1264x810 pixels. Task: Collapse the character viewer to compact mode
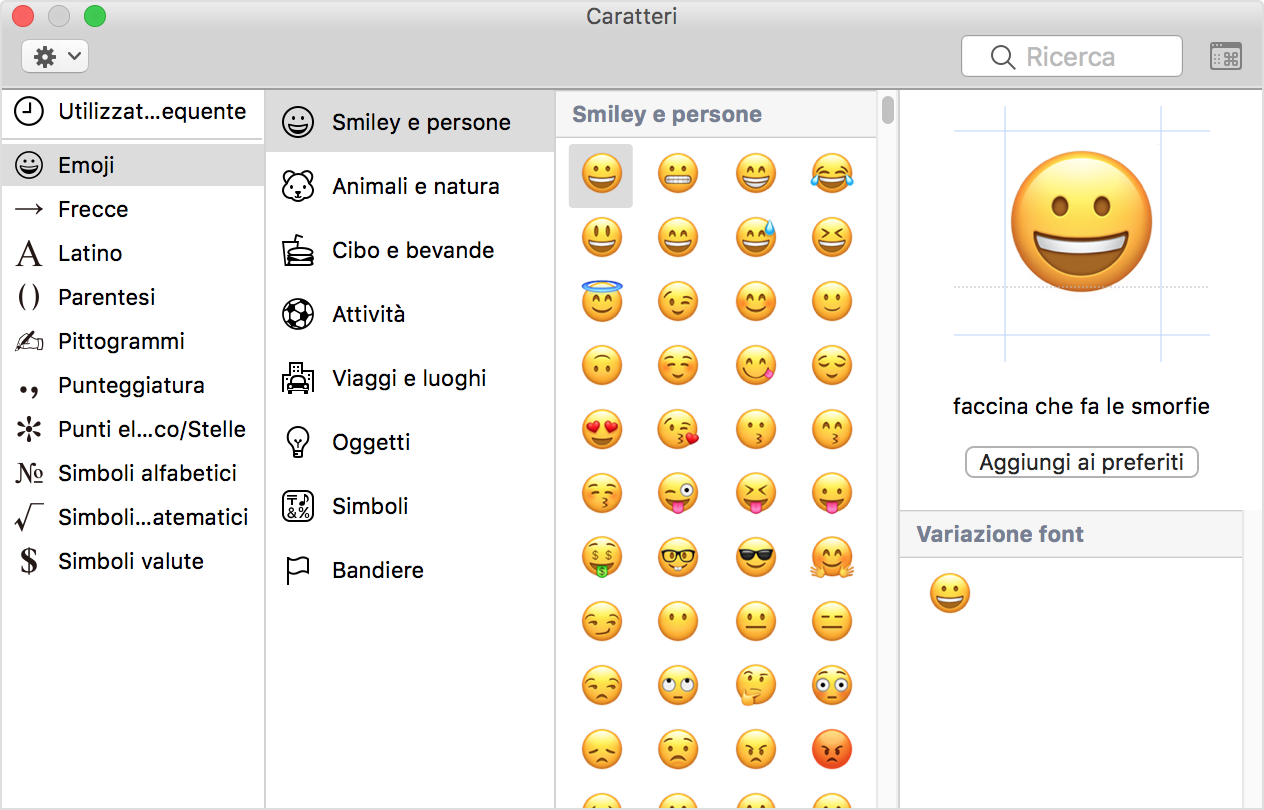pos(1225,57)
